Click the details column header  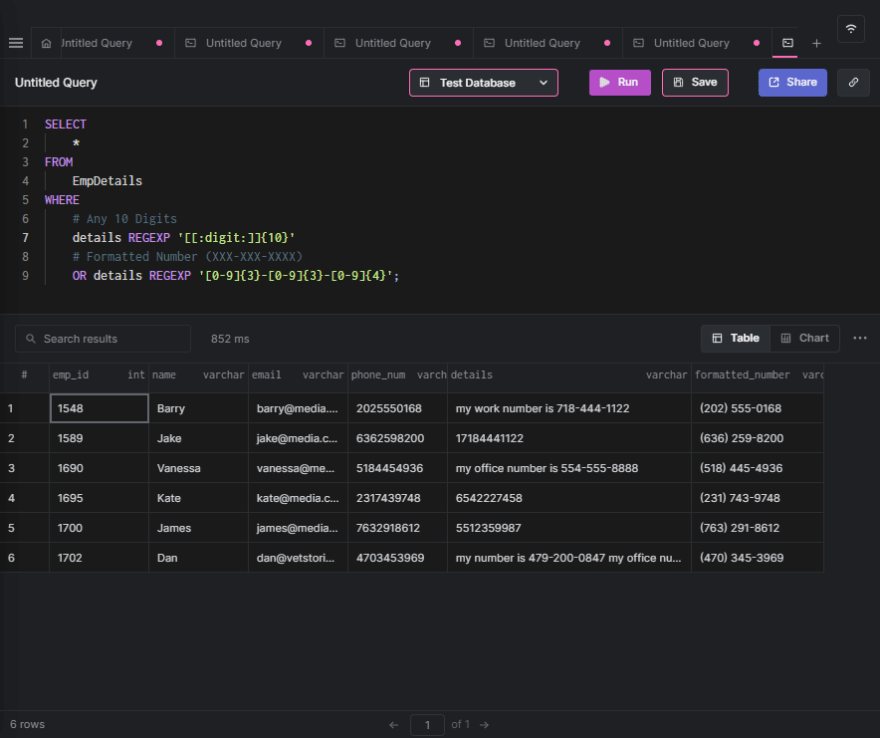tap(569, 375)
